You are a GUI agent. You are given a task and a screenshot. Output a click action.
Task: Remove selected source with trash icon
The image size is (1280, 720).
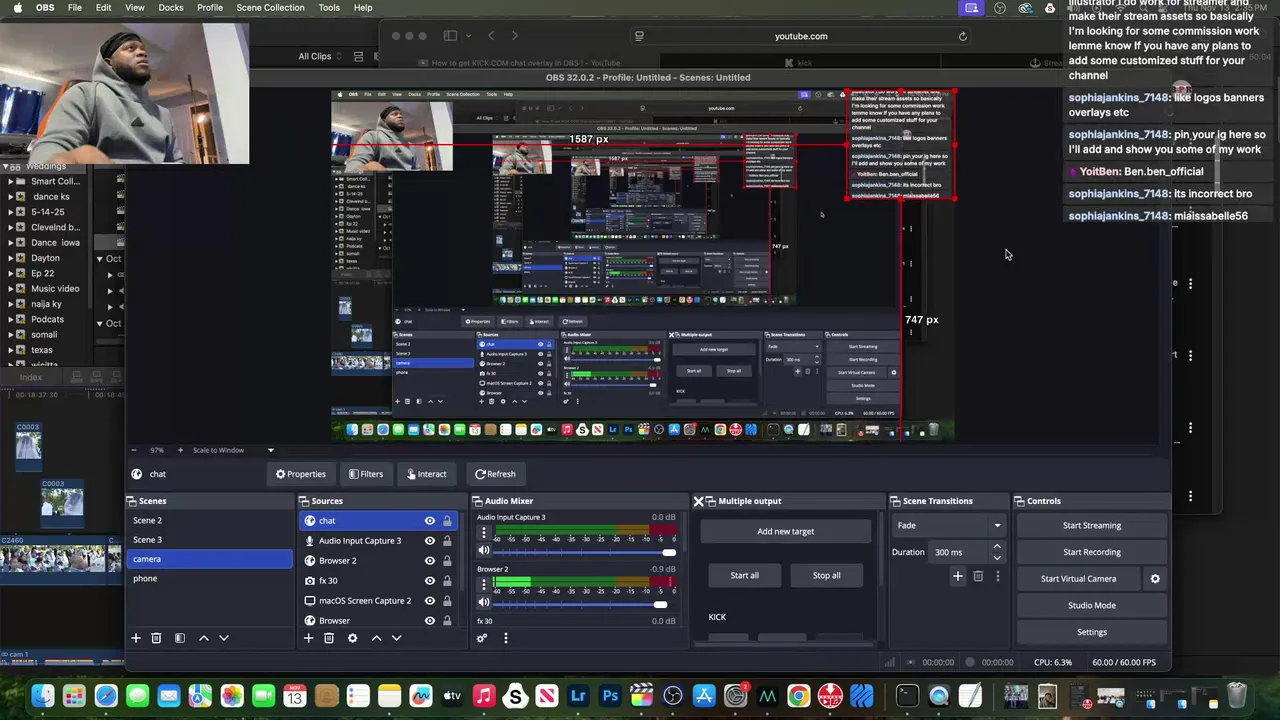coord(329,638)
